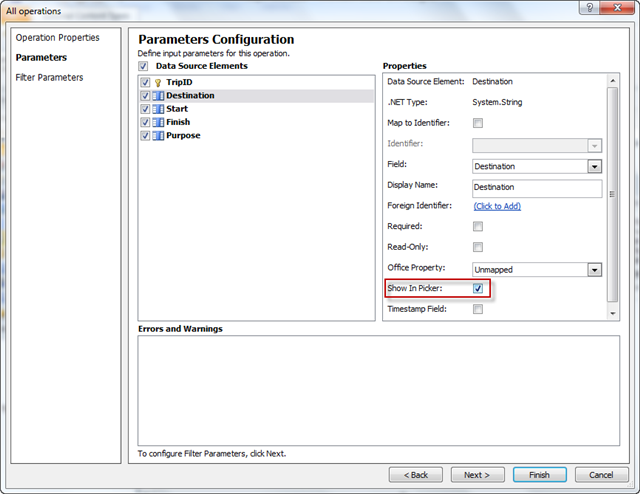Go to Filter Parameters step
Viewport: 640px width, 494px height.
49,78
